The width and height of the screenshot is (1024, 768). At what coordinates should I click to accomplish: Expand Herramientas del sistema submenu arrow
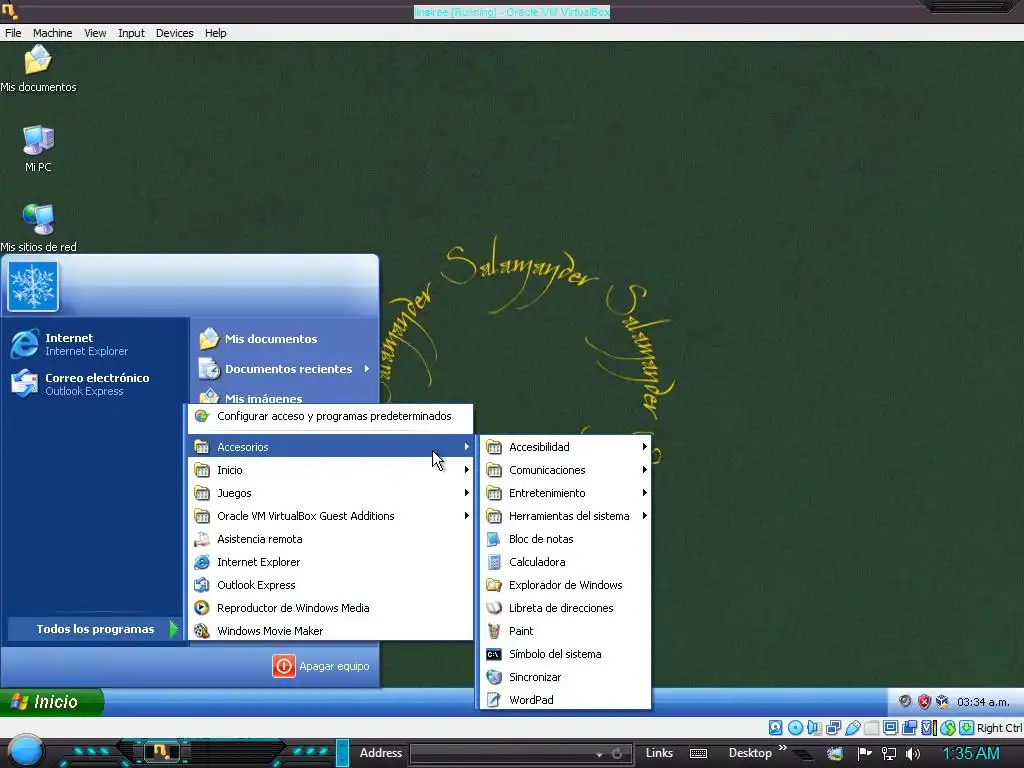point(645,516)
